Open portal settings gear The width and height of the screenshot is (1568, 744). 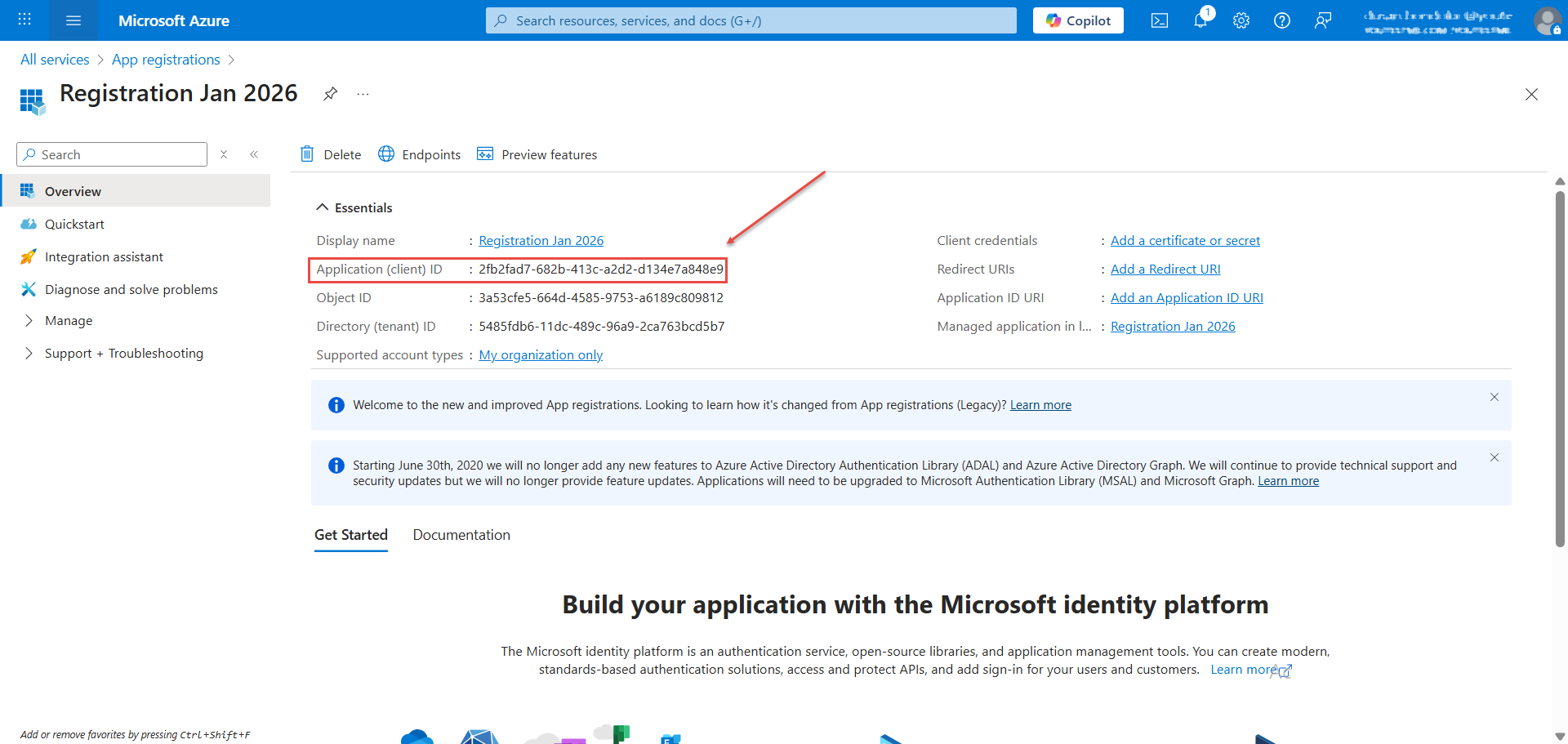pos(1241,20)
